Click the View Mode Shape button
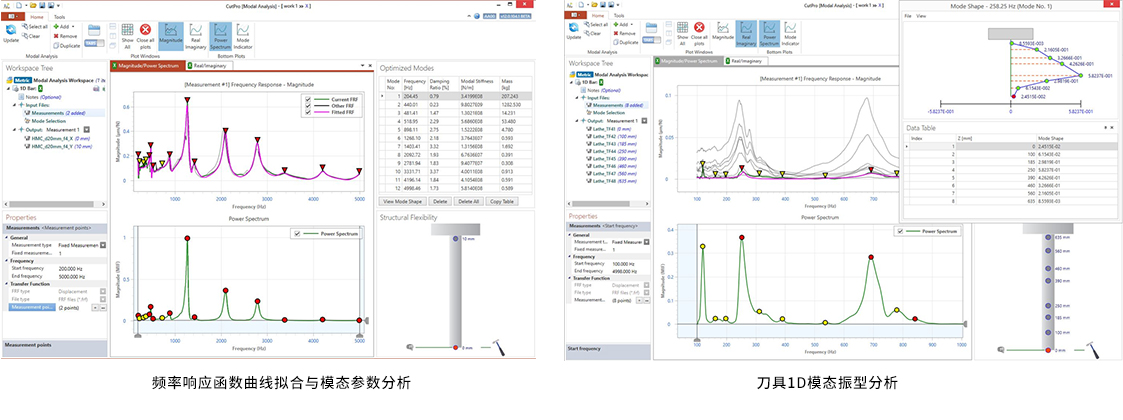The image size is (1123, 420). pos(403,201)
